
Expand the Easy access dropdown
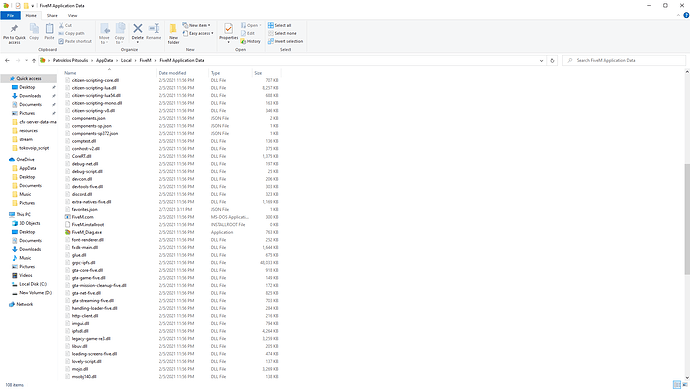click(198, 33)
